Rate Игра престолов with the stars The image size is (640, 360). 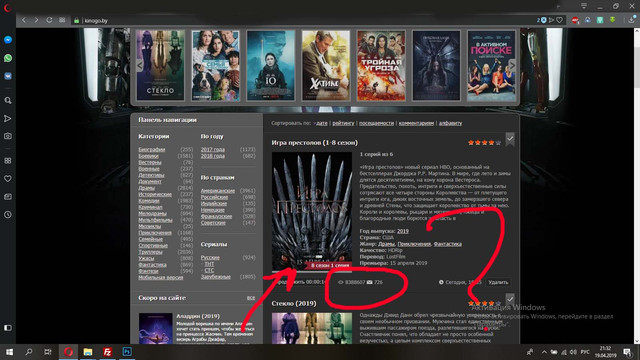[x=484, y=142]
